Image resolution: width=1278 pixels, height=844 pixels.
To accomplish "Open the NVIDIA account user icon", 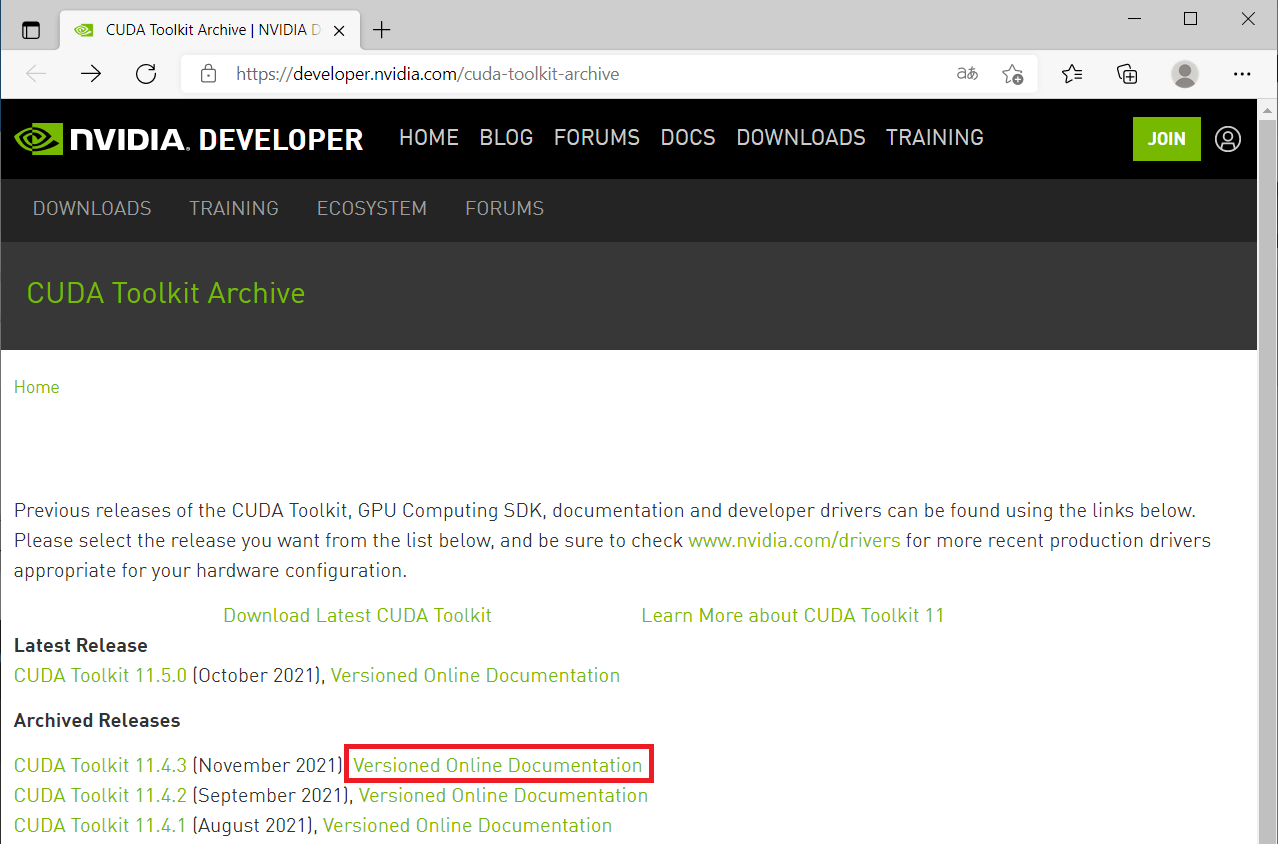I will pyautogui.click(x=1228, y=139).
